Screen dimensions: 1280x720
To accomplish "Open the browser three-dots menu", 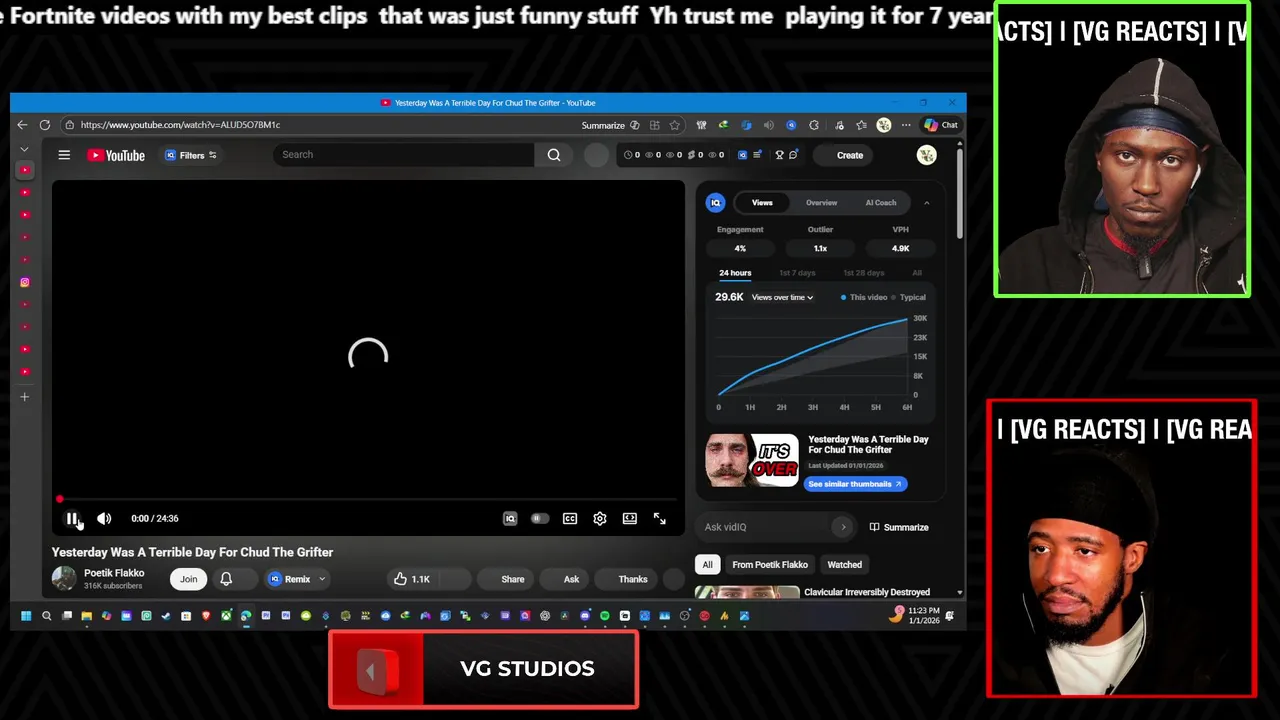I will coord(906,125).
